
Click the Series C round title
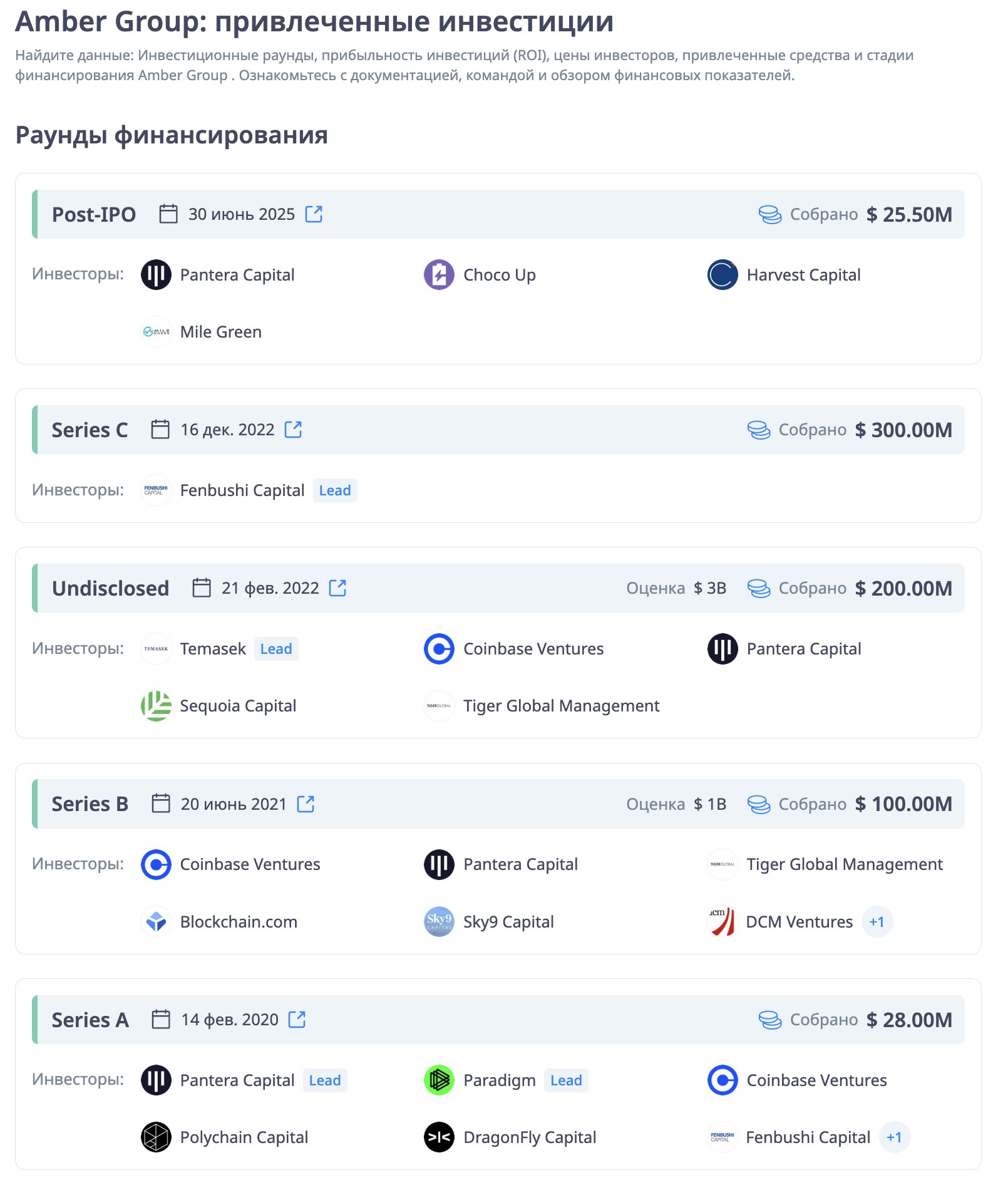(90, 430)
